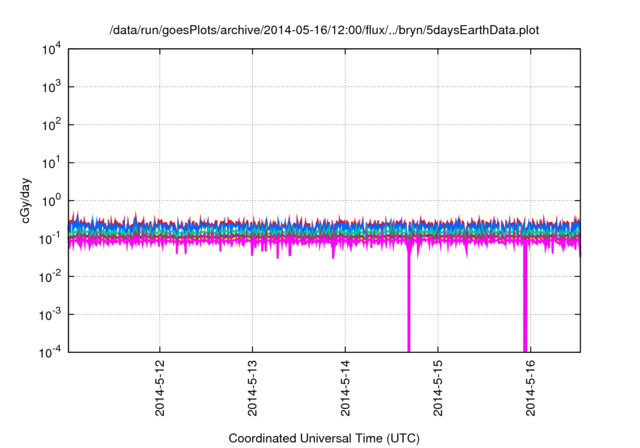
Task: Click the 10^0 y-axis tick label
Action: click(51, 201)
